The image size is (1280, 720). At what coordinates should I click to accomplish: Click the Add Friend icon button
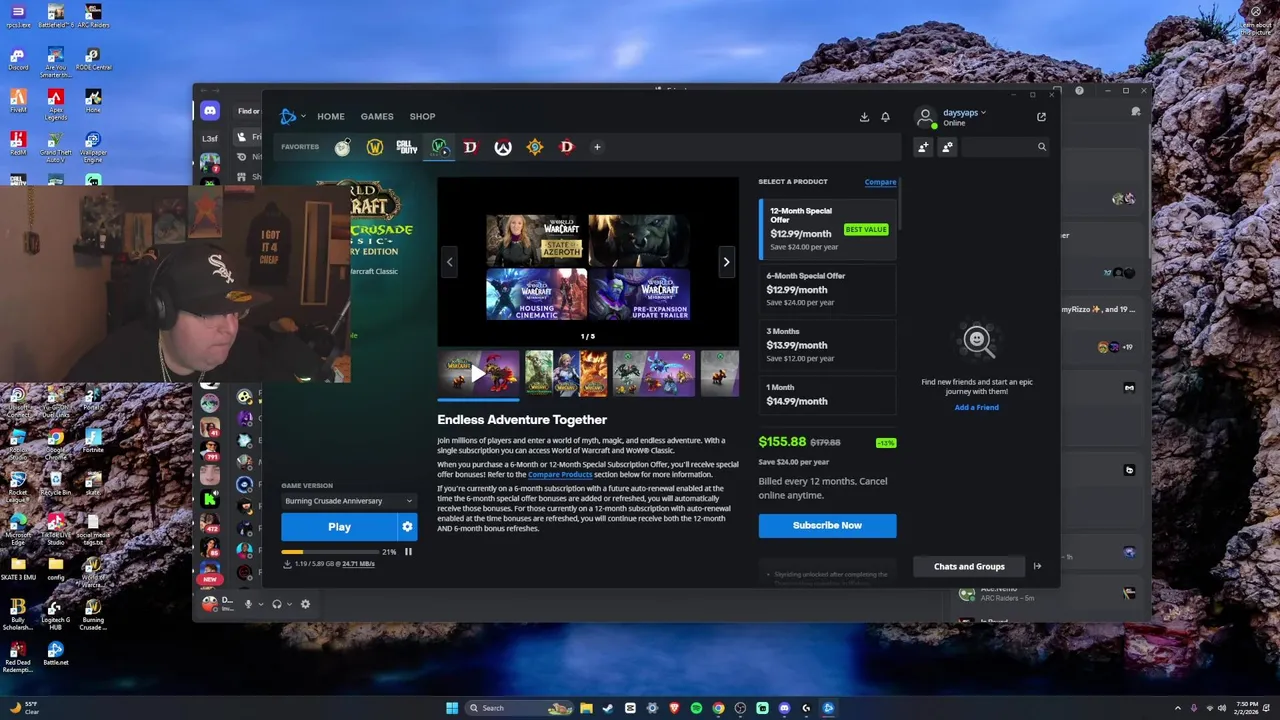coord(923,147)
